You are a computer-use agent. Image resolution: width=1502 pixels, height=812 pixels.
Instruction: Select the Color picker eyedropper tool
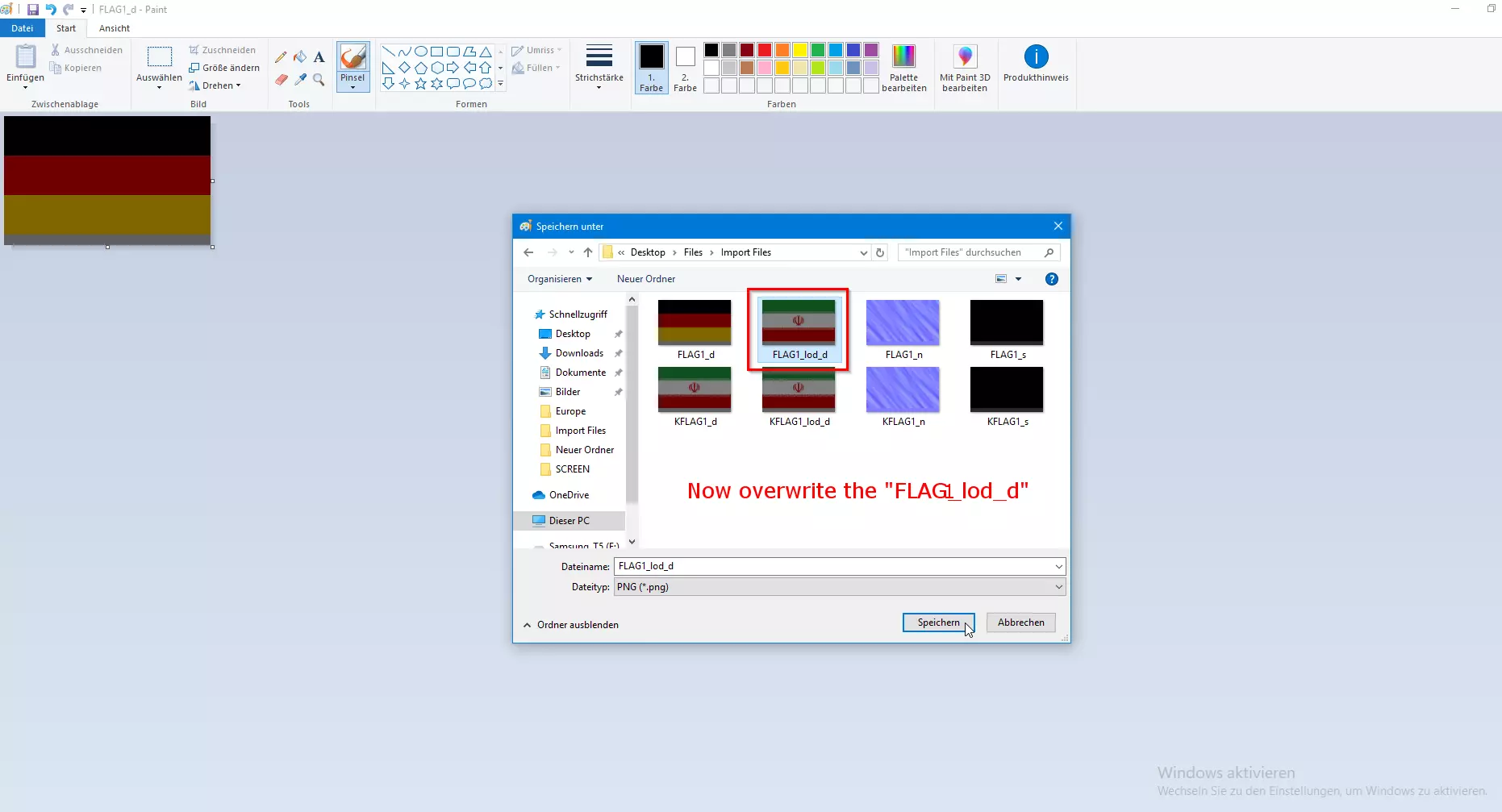pyautogui.click(x=300, y=80)
